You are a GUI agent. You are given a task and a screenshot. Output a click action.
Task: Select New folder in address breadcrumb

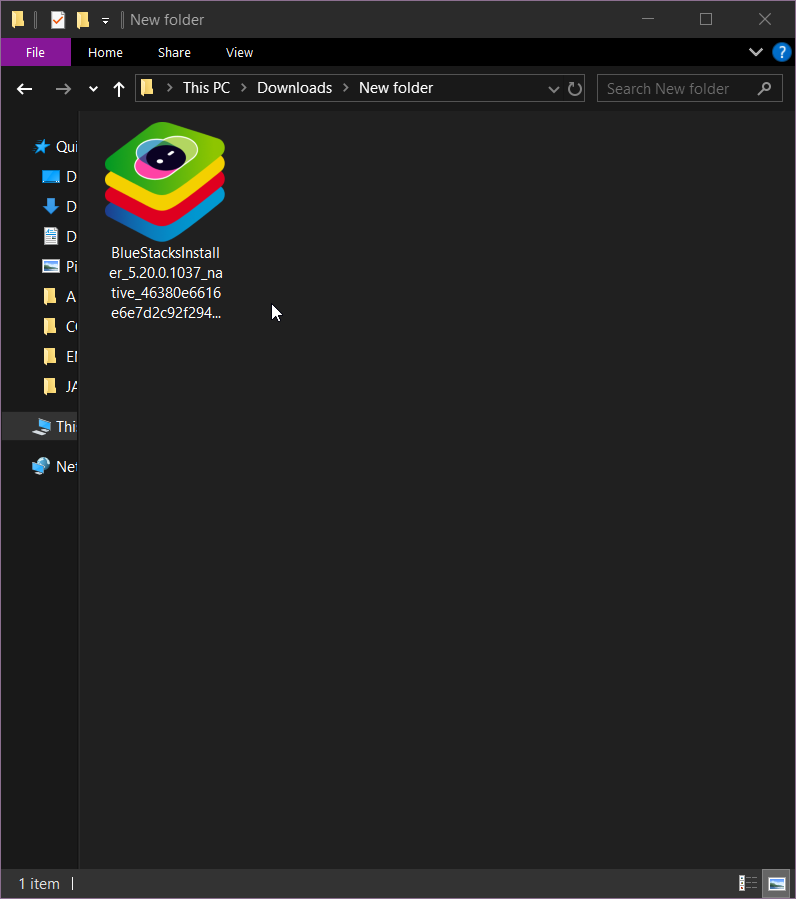[396, 88]
